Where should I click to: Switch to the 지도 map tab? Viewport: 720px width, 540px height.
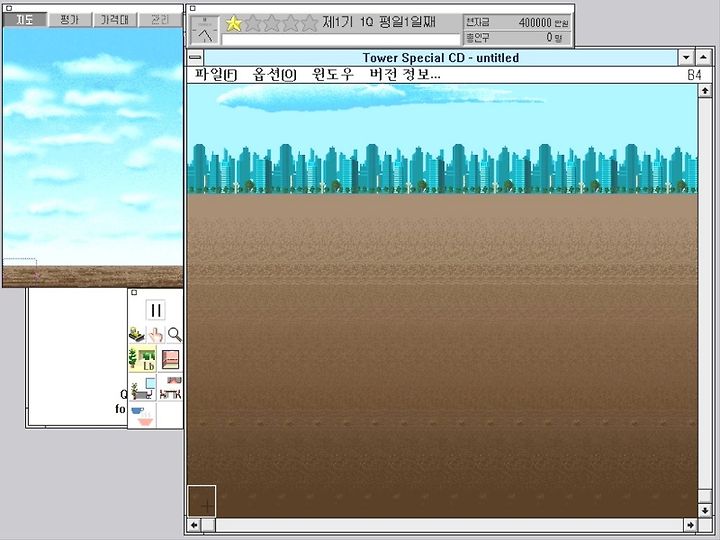click(x=25, y=20)
